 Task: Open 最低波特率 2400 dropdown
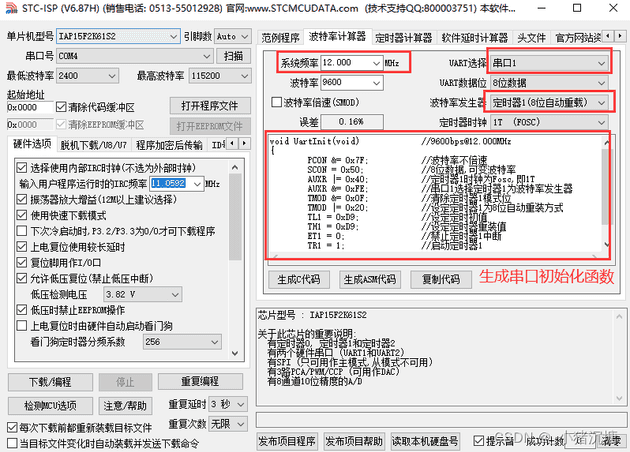88,76
